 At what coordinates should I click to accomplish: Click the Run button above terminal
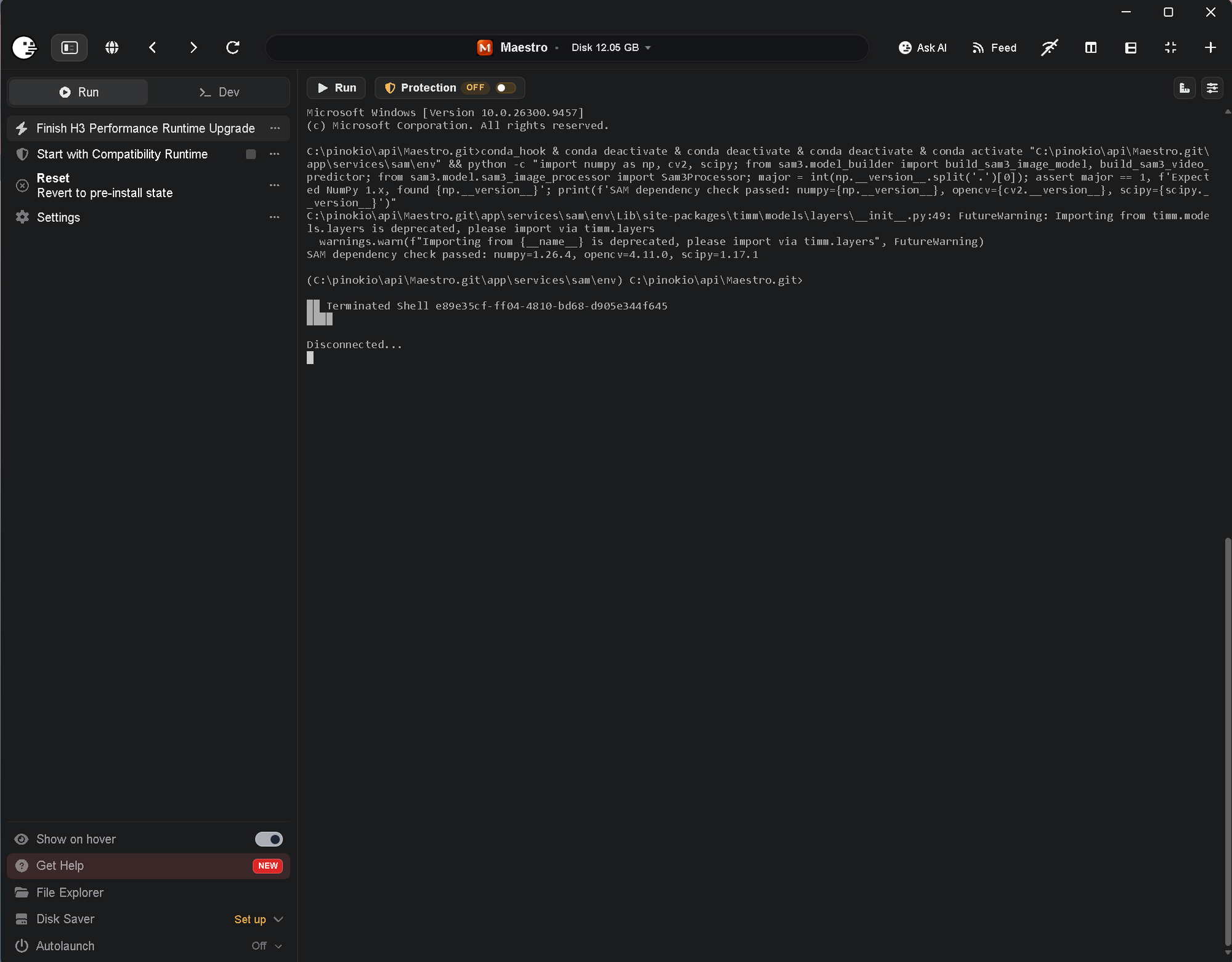pos(336,88)
